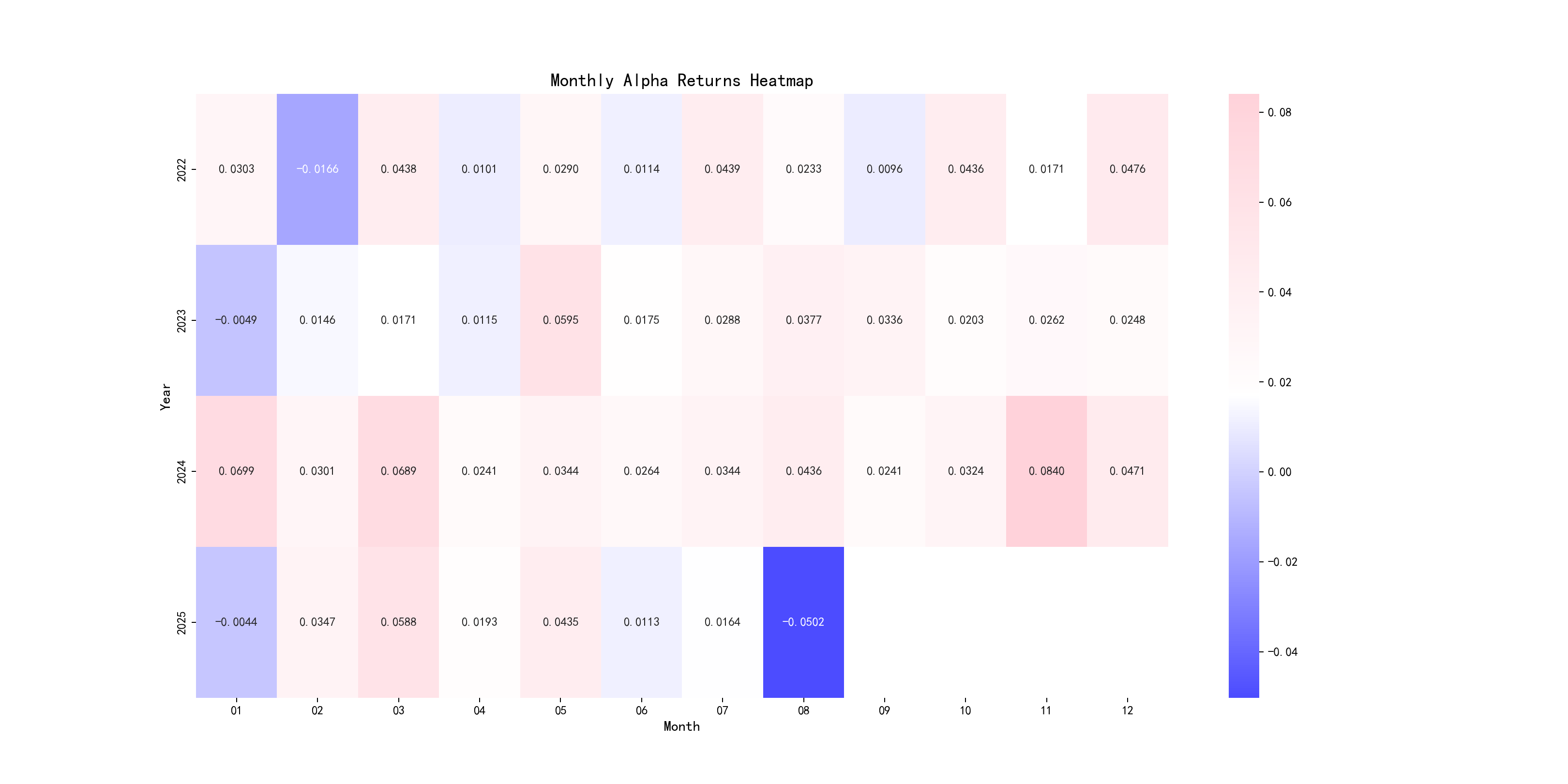Select the 2023 tick label on the y-axis

click(181, 321)
